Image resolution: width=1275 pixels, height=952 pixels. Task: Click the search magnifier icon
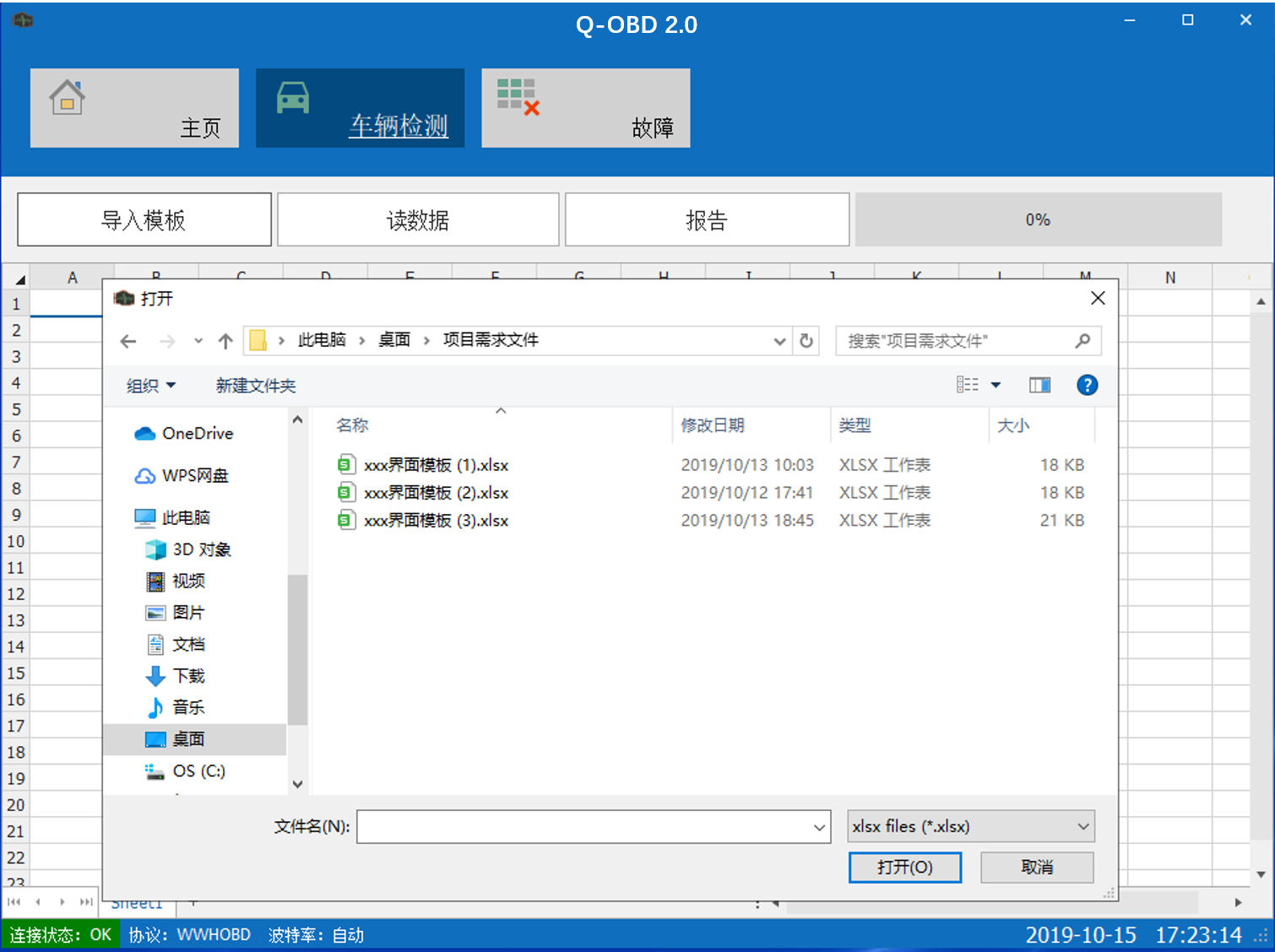pos(1082,341)
